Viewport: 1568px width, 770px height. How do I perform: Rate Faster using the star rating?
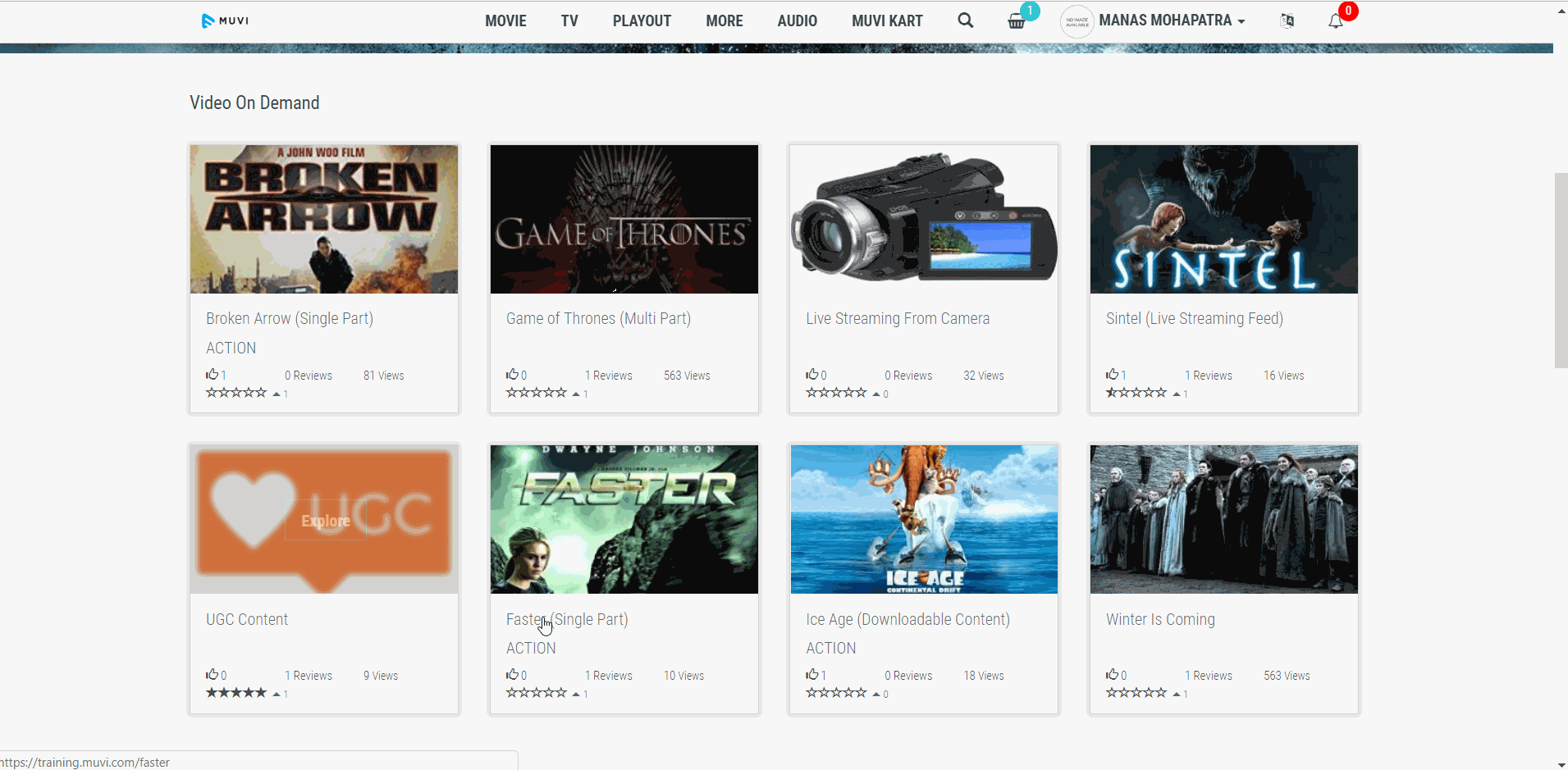(537, 693)
